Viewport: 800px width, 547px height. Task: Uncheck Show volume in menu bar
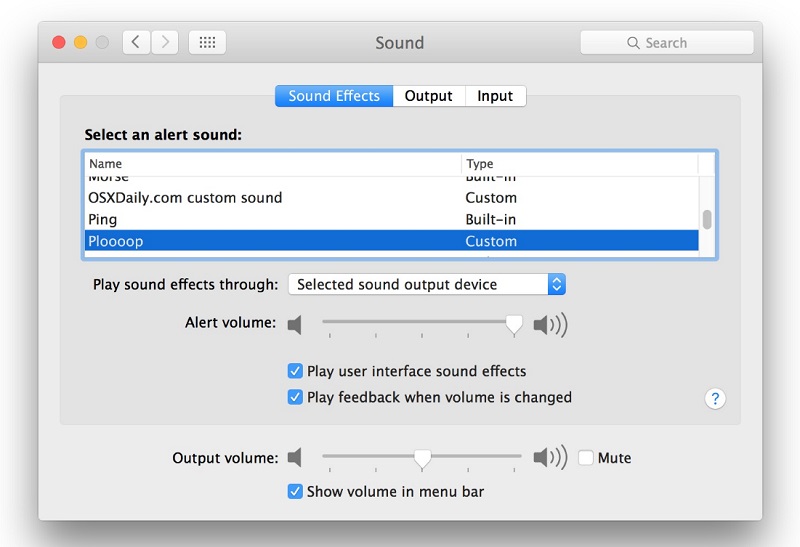(295, 491)
